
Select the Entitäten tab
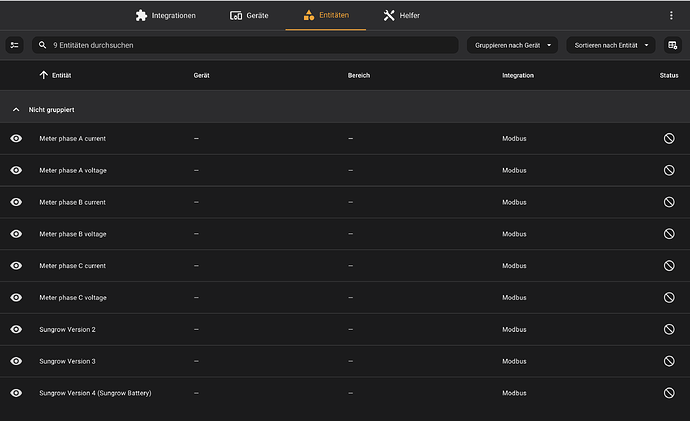click(x=326, y=15)
